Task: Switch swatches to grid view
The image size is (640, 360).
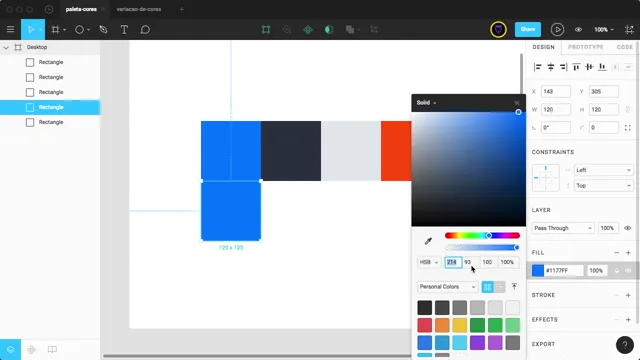Action: pos(487,287)
